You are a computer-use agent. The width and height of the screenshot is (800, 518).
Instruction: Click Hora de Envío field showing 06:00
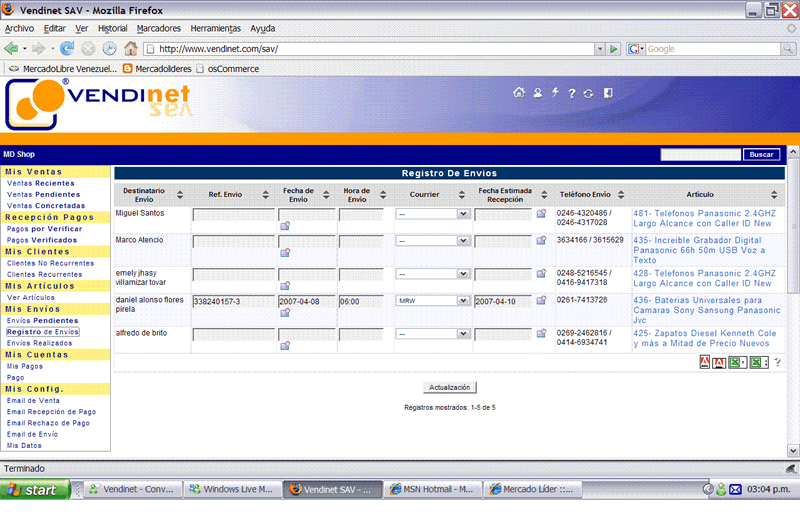pos(361,302)
